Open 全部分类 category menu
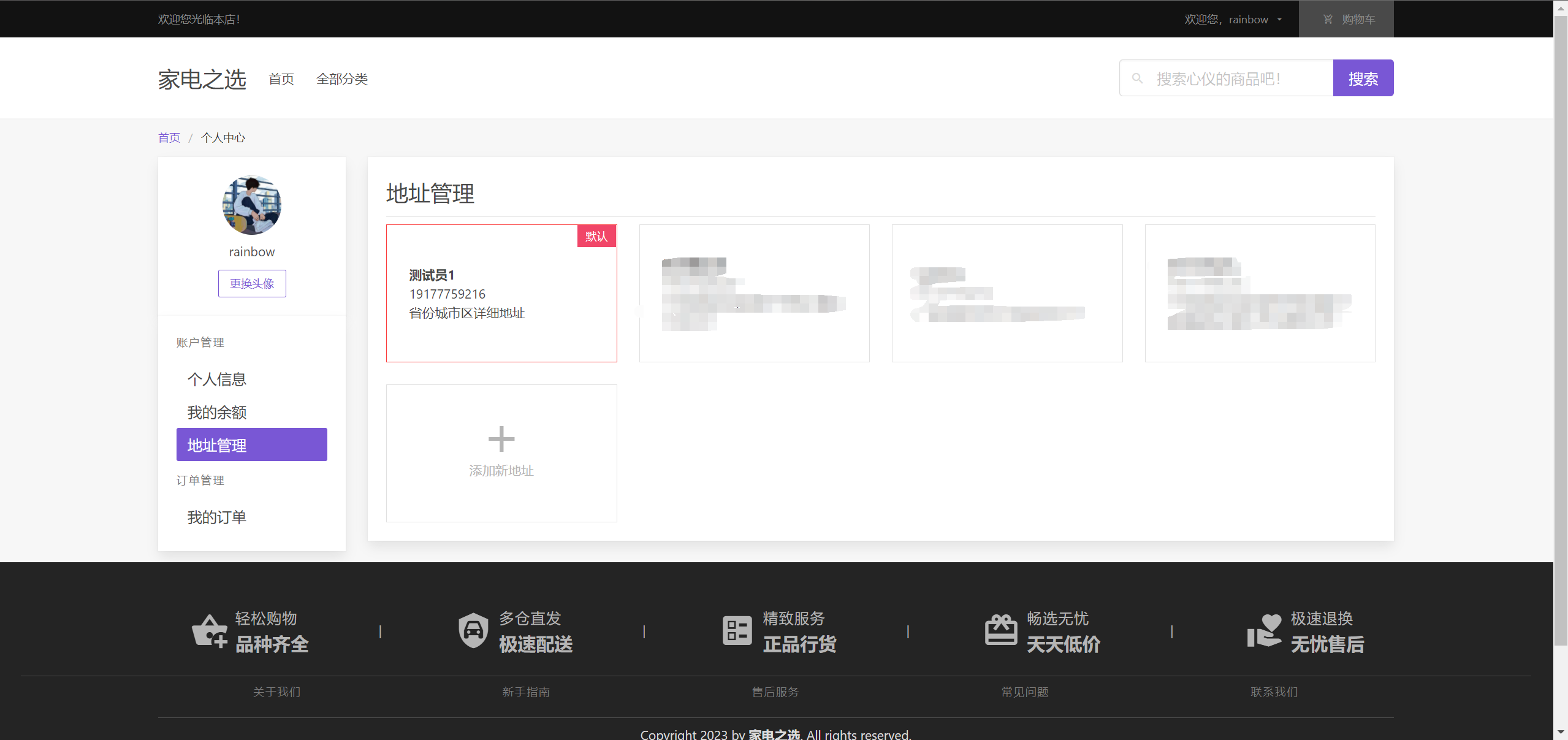This screenshot has height=740, width=1568. click(x=342, y=79)
